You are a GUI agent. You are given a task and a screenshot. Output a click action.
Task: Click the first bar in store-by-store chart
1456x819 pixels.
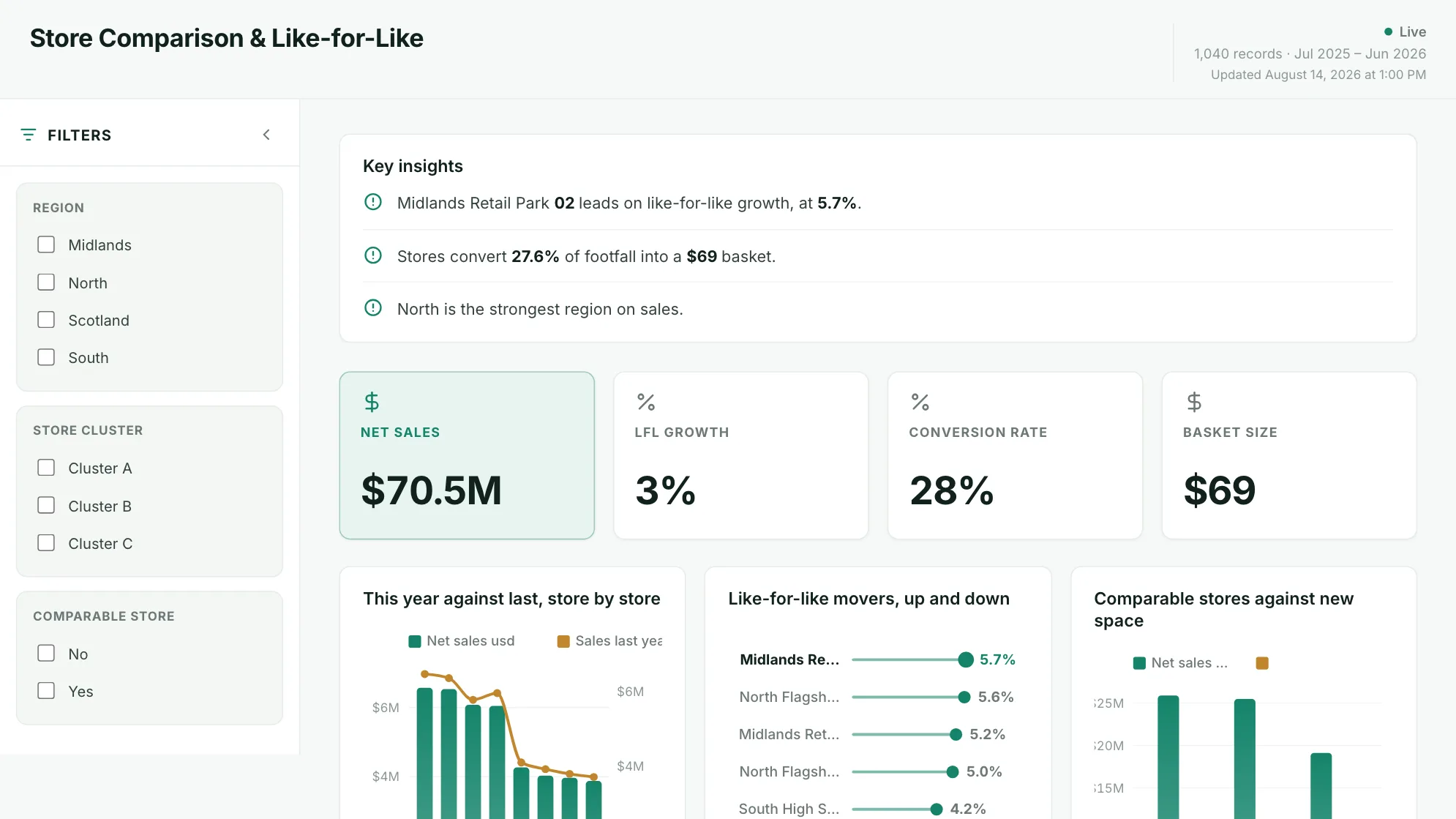click(x=424, y=753)
